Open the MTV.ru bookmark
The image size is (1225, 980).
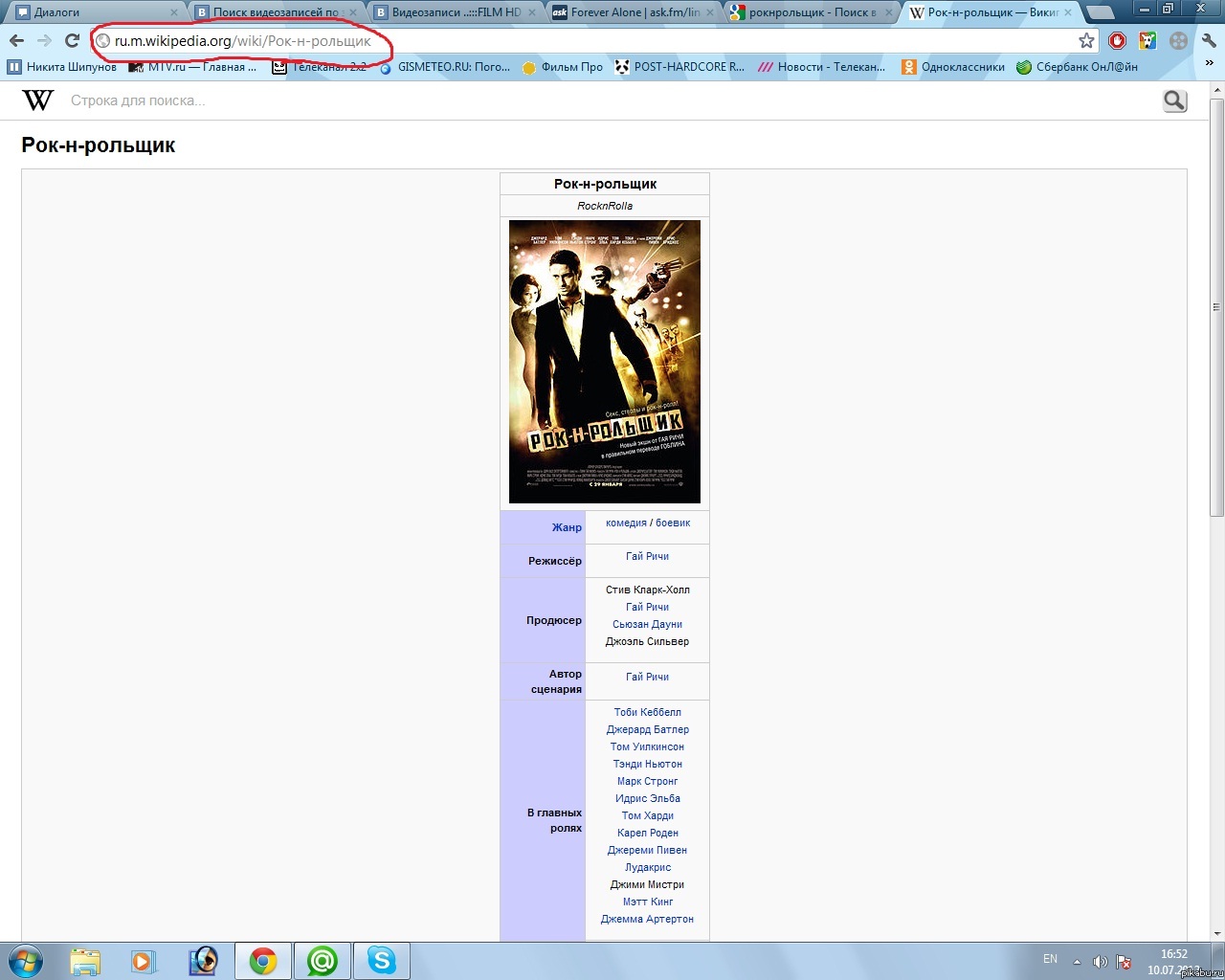coord(192,67)
